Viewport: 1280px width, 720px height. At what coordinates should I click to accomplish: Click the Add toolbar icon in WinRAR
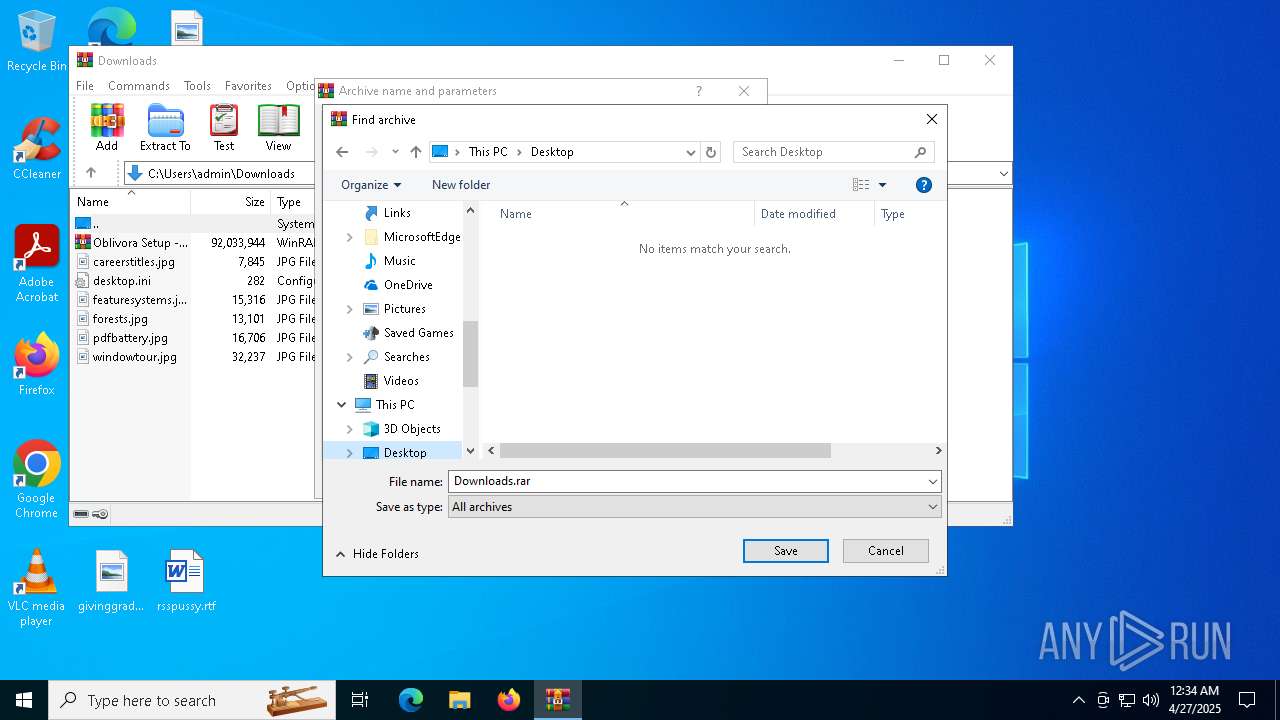point(107,127)
